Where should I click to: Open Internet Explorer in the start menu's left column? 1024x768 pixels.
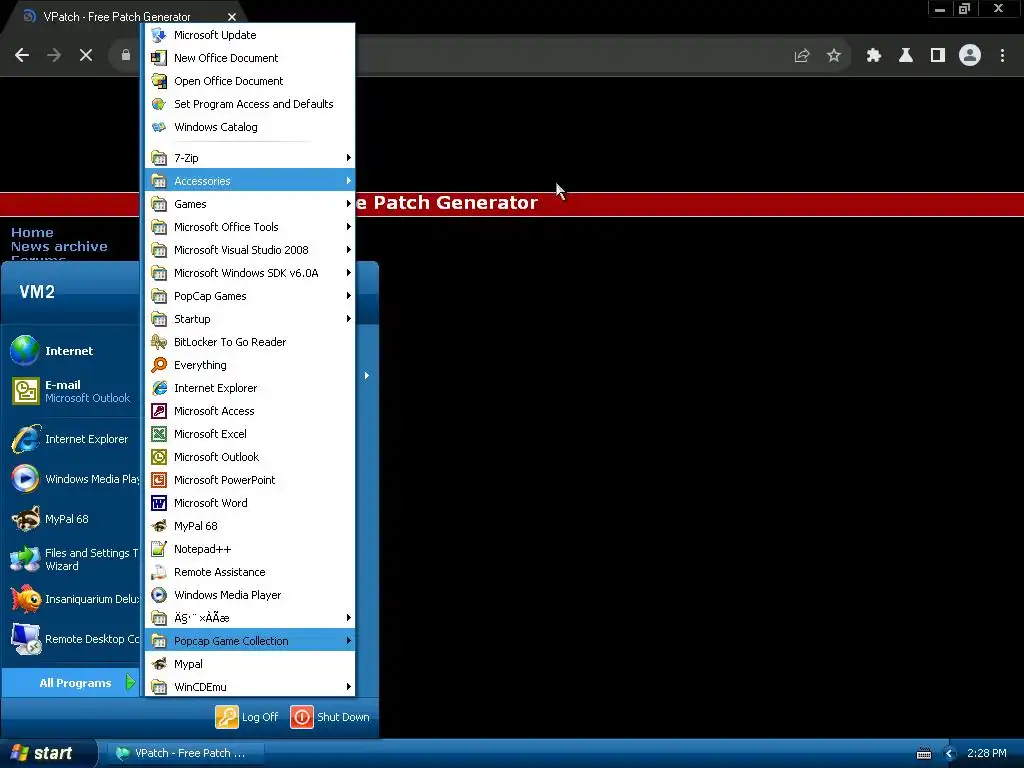click(73, 439)
